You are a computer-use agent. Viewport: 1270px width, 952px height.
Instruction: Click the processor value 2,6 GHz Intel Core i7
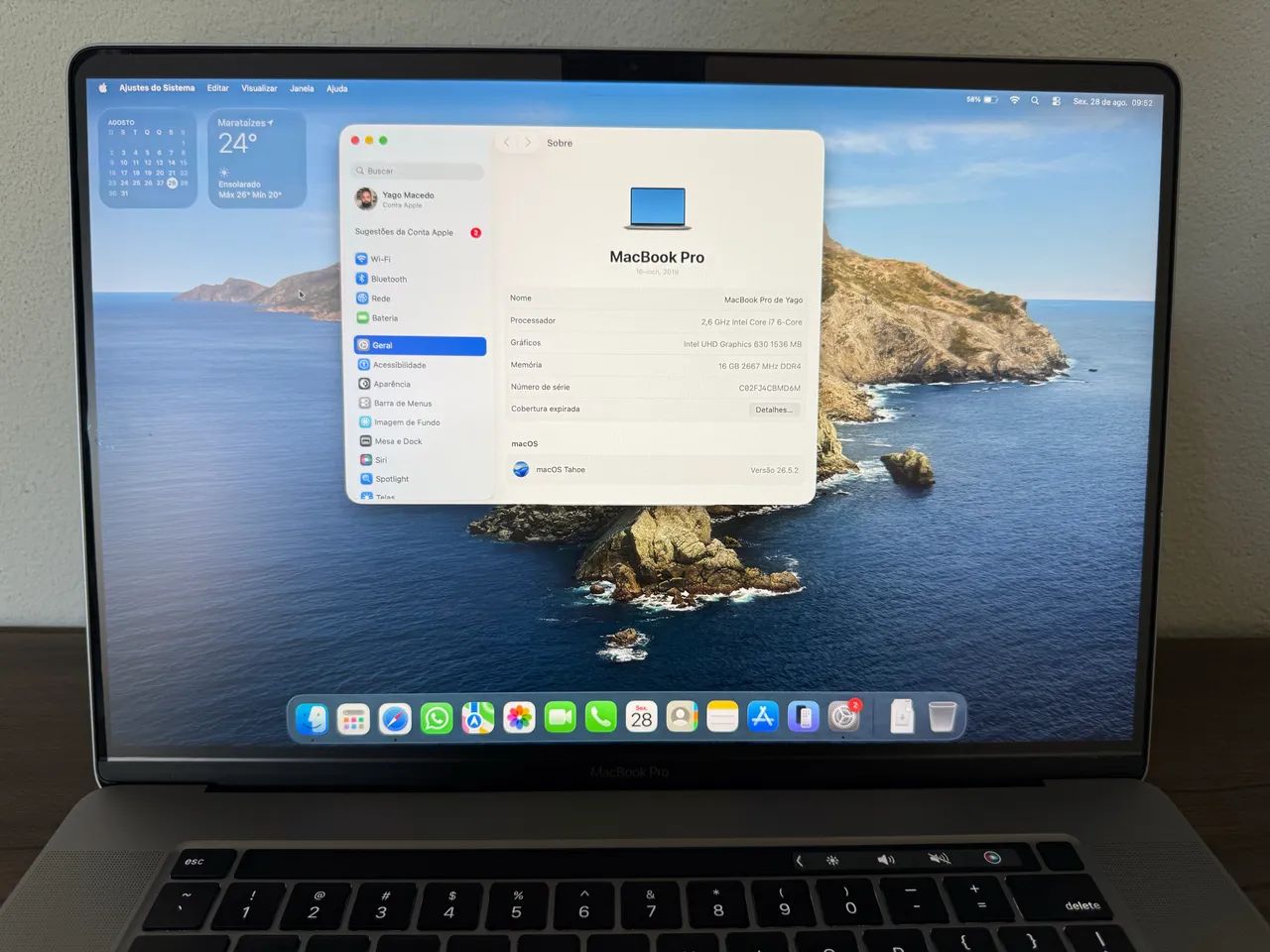coord(751,322)
